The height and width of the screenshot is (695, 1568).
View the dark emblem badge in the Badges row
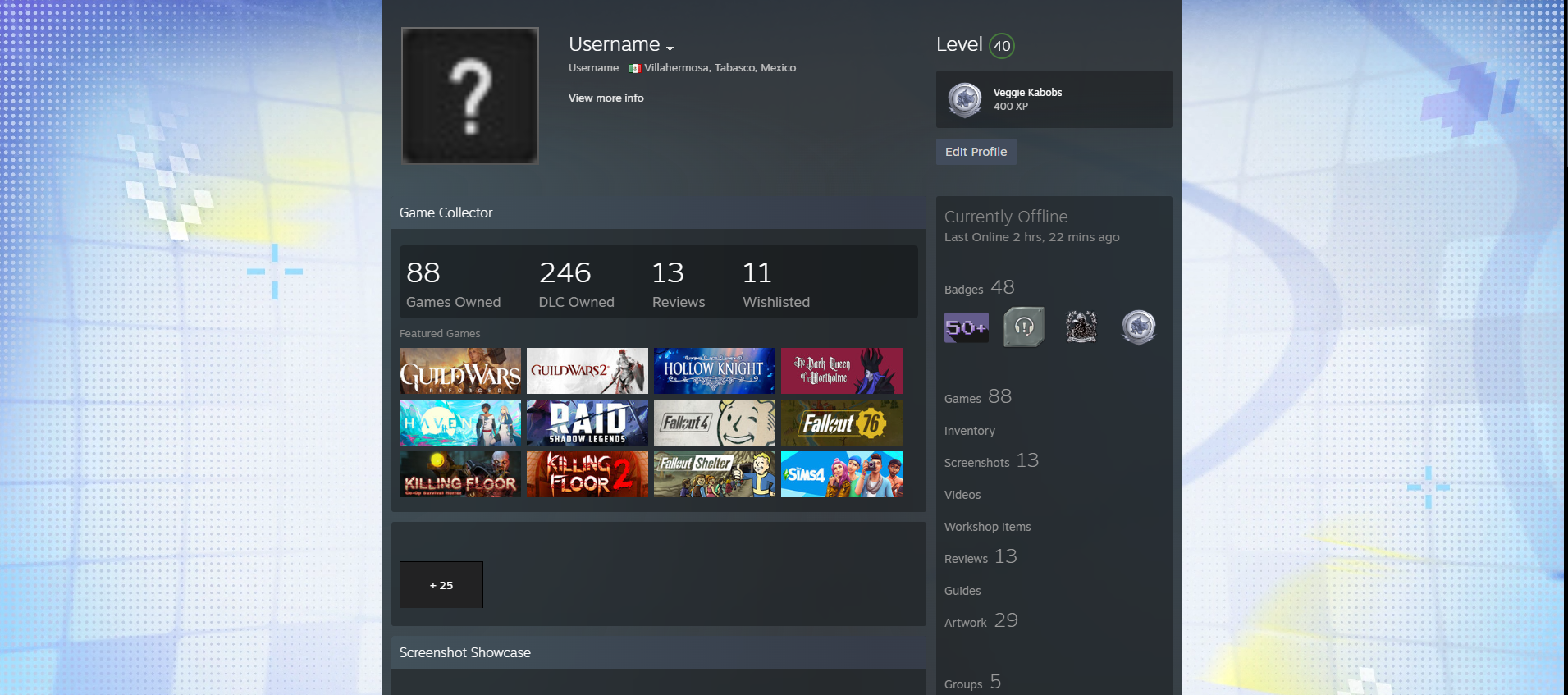1081,327
